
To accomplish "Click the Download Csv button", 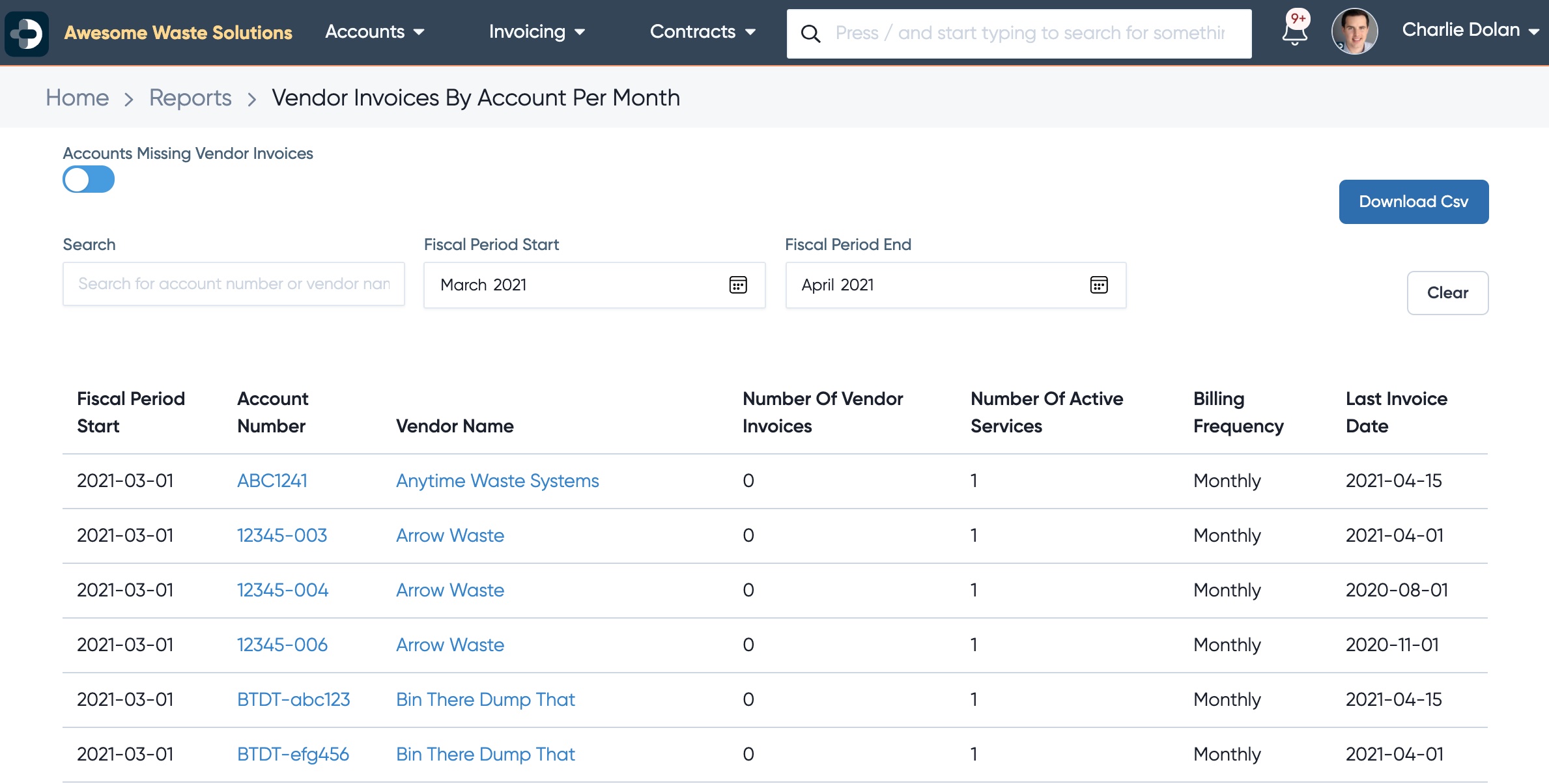I will point(1414,202).
